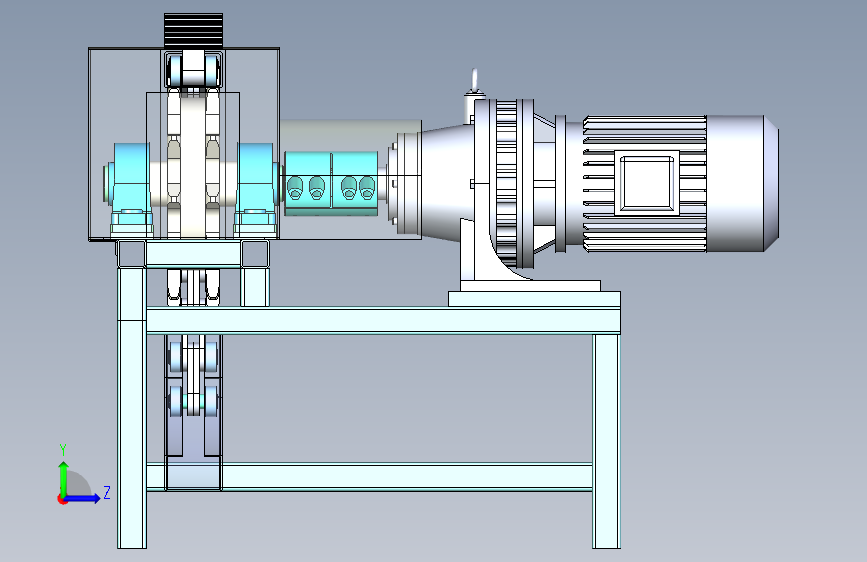
Task: Select the right half of cyan shaft coupling
Action: click(355, 184)
